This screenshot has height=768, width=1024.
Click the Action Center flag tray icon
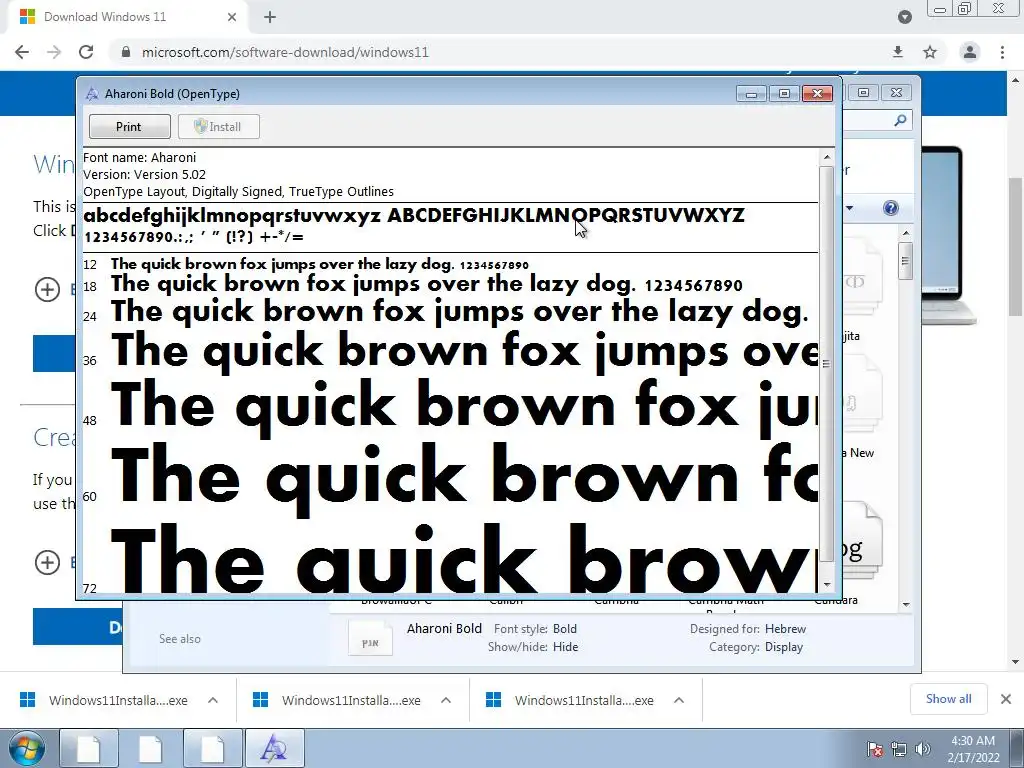875,749
